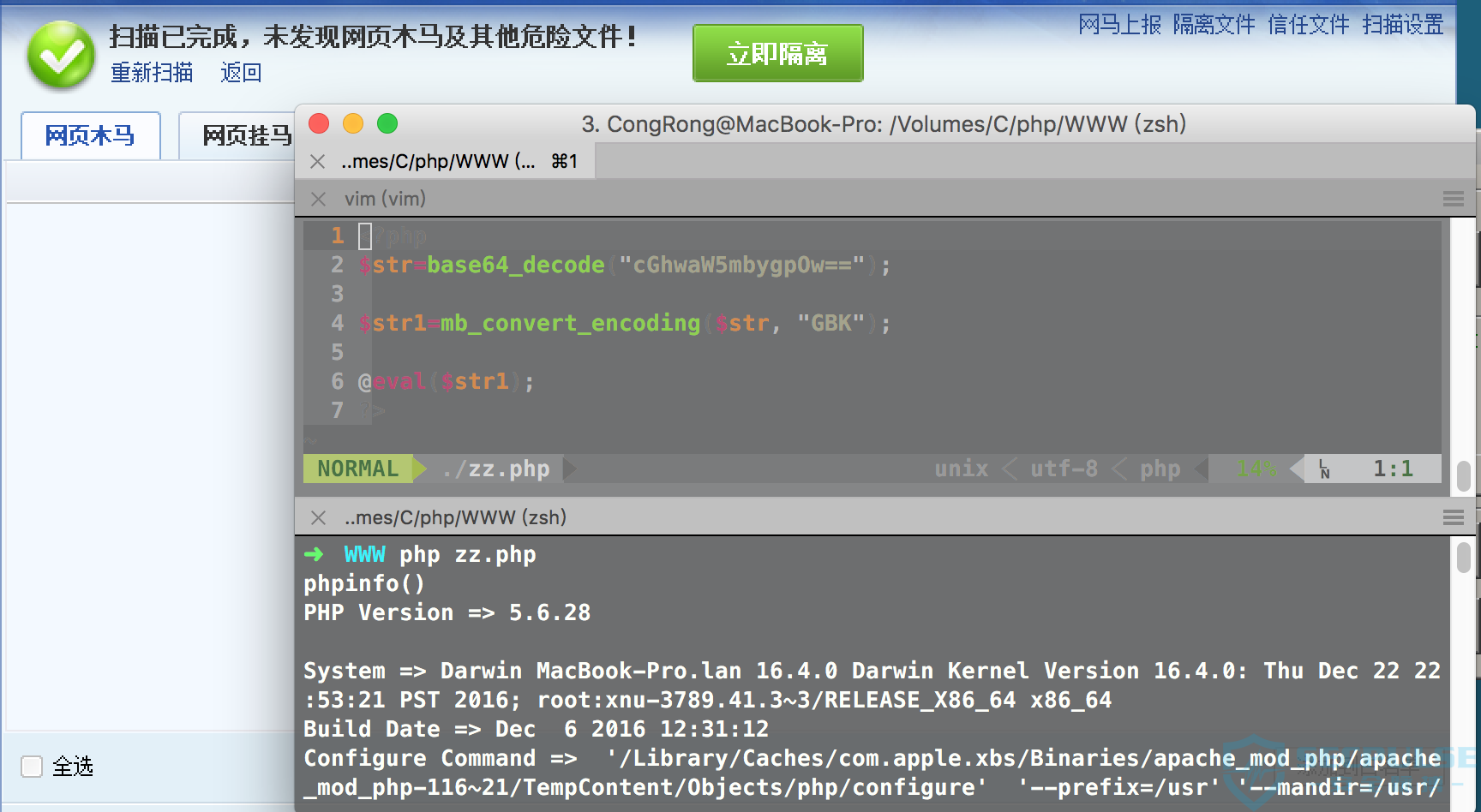Click the vim cursor block on line 1
This screenshot has height=812, width=1481.
[x=365, y=236]
